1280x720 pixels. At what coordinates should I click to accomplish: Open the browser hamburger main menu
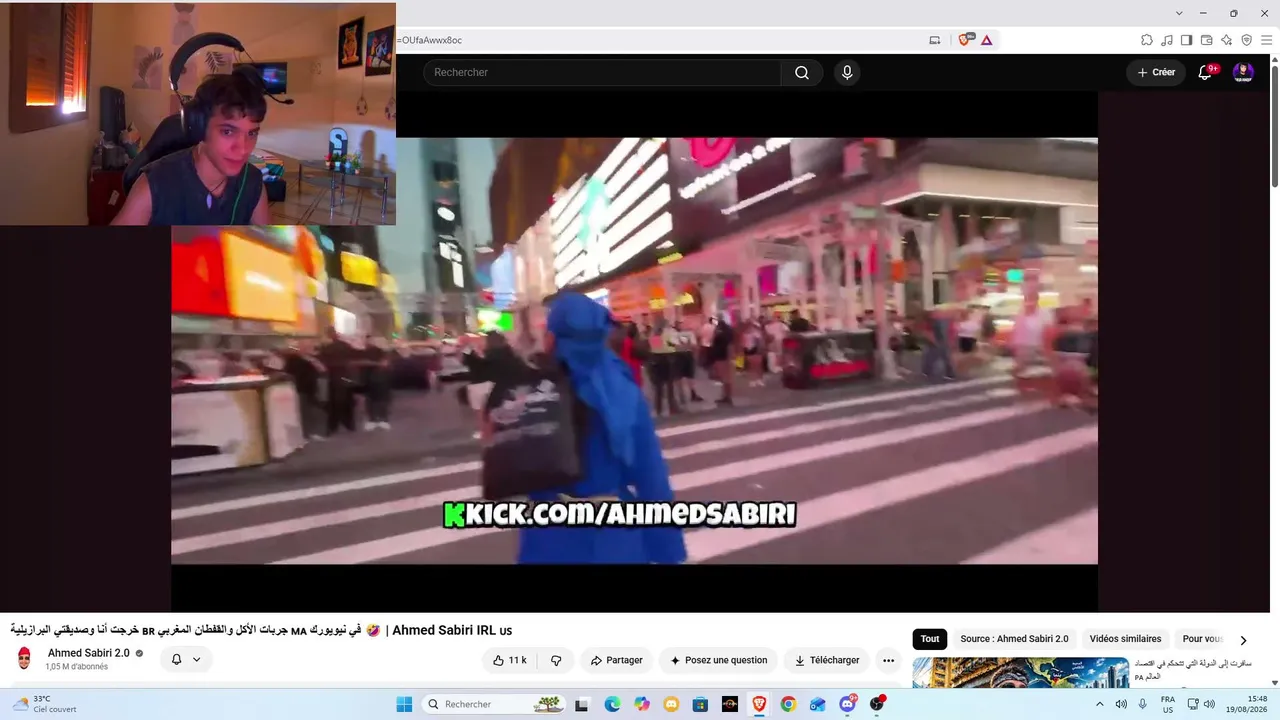(x=1266, y=40)
